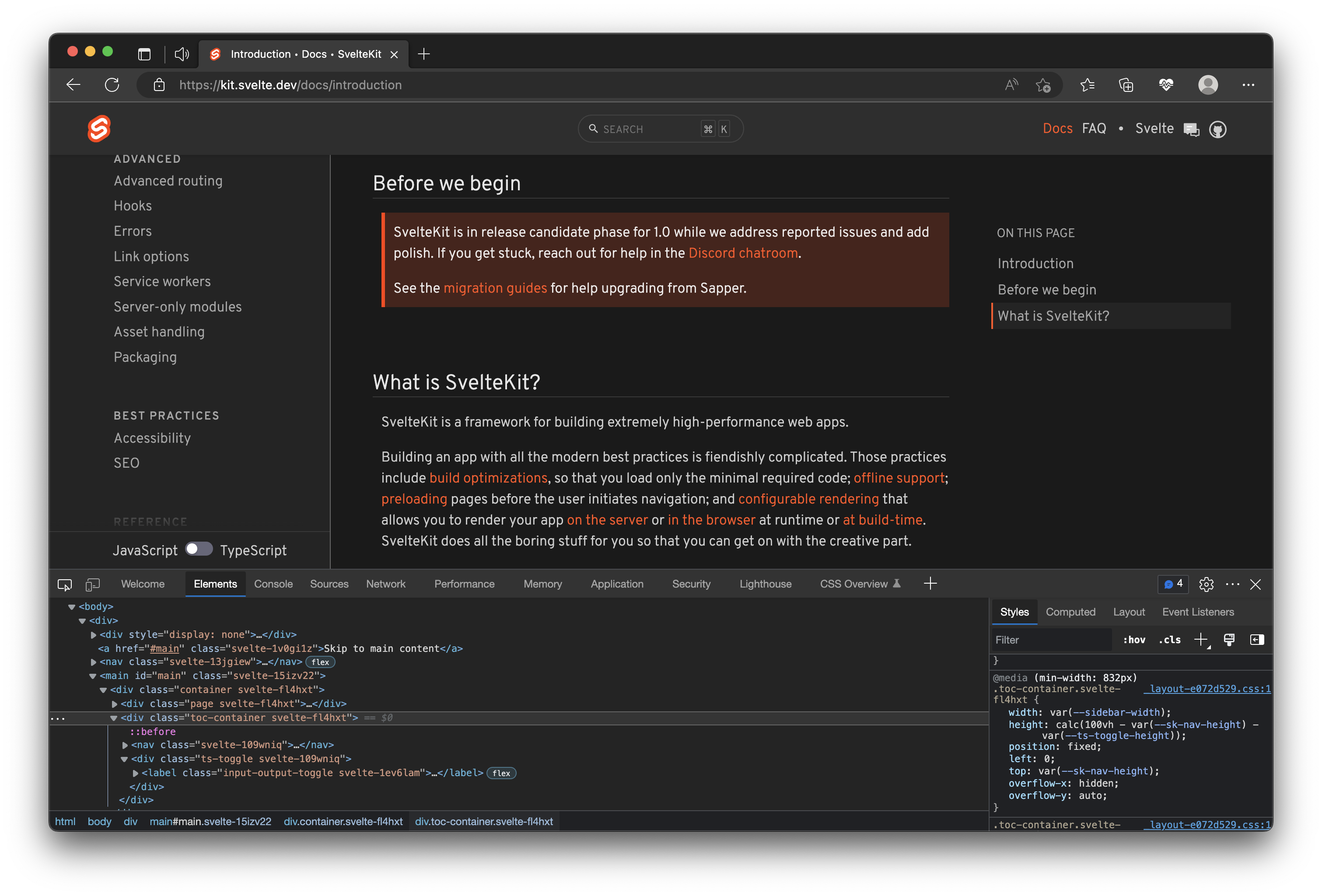
Task: Open the Network tab in DevTools
Action: (x=386, y=584)
